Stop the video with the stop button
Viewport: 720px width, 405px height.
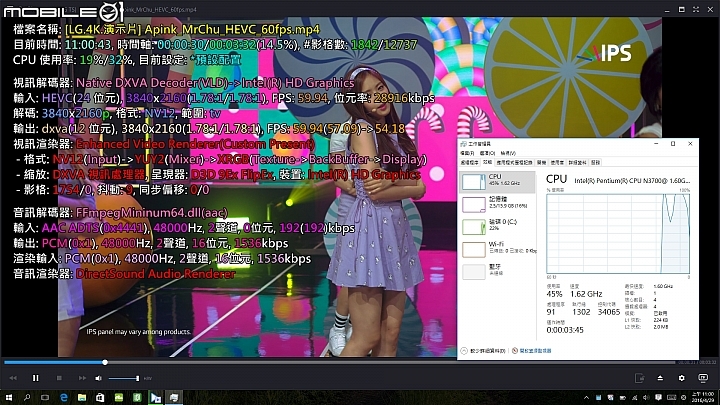tap(59, 378)
